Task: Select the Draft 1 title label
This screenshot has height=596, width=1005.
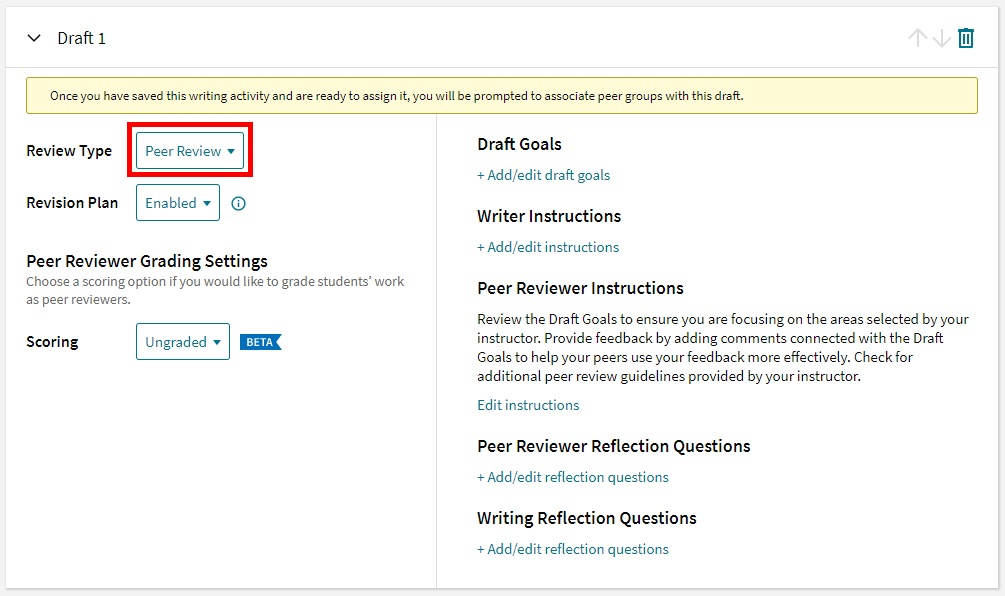Action: point(81,37)
